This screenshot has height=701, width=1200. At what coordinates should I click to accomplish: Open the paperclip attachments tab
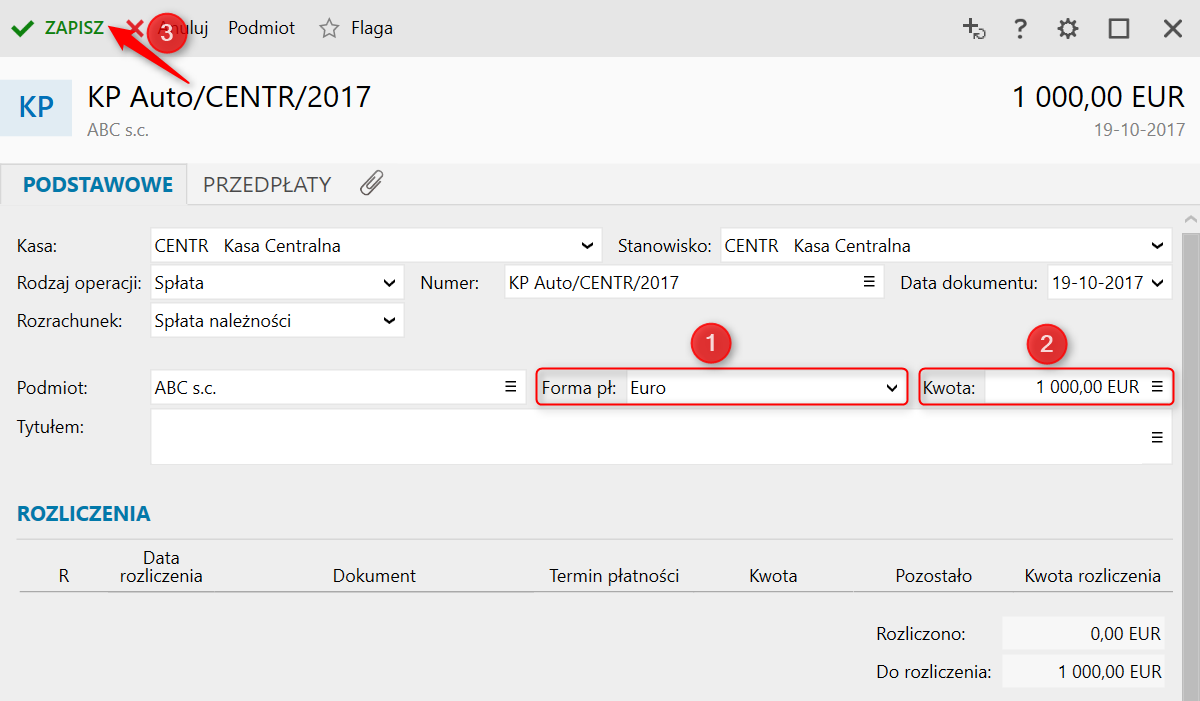372,184
